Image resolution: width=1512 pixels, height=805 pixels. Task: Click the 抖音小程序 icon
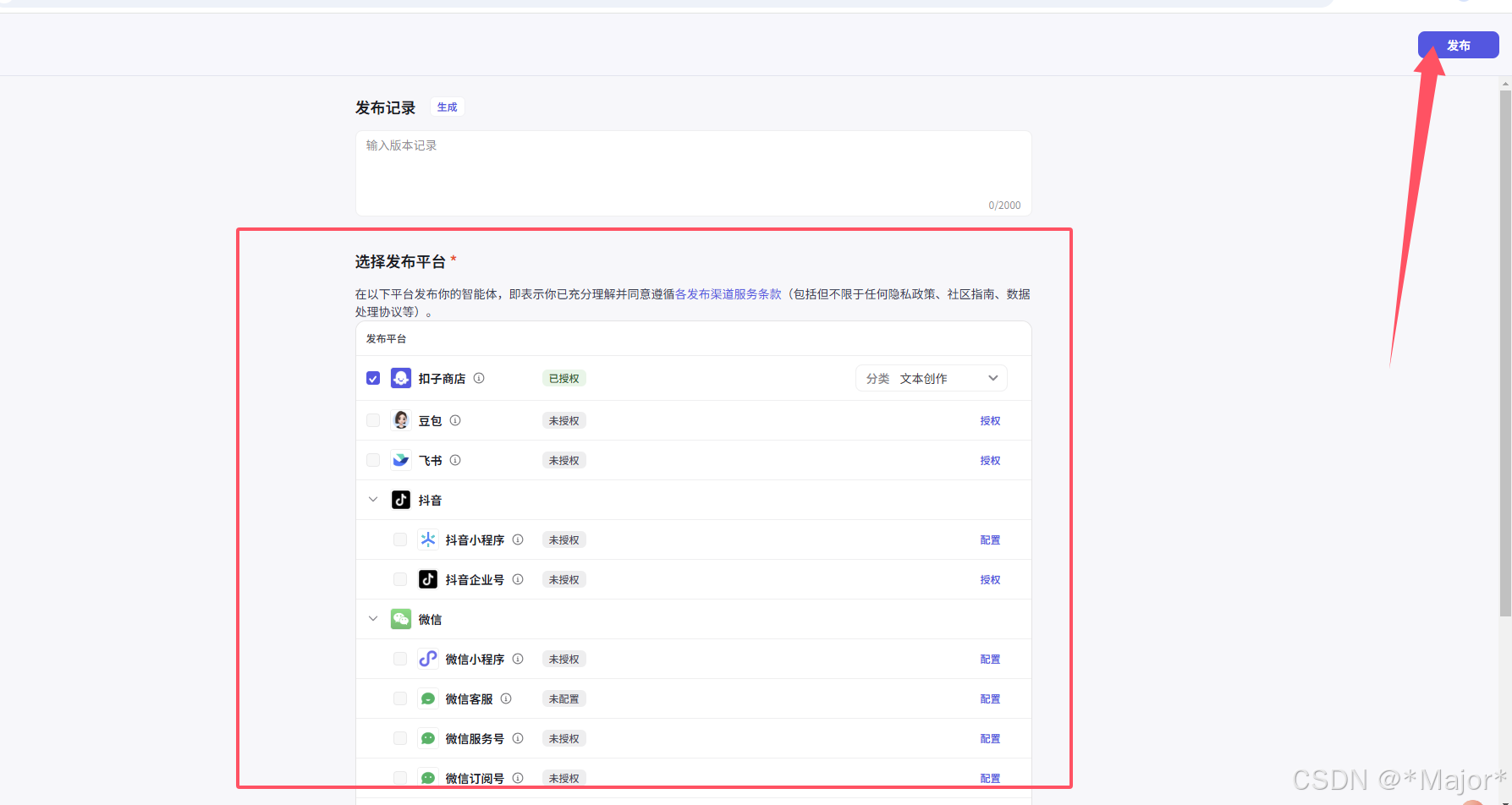[428, 539]
